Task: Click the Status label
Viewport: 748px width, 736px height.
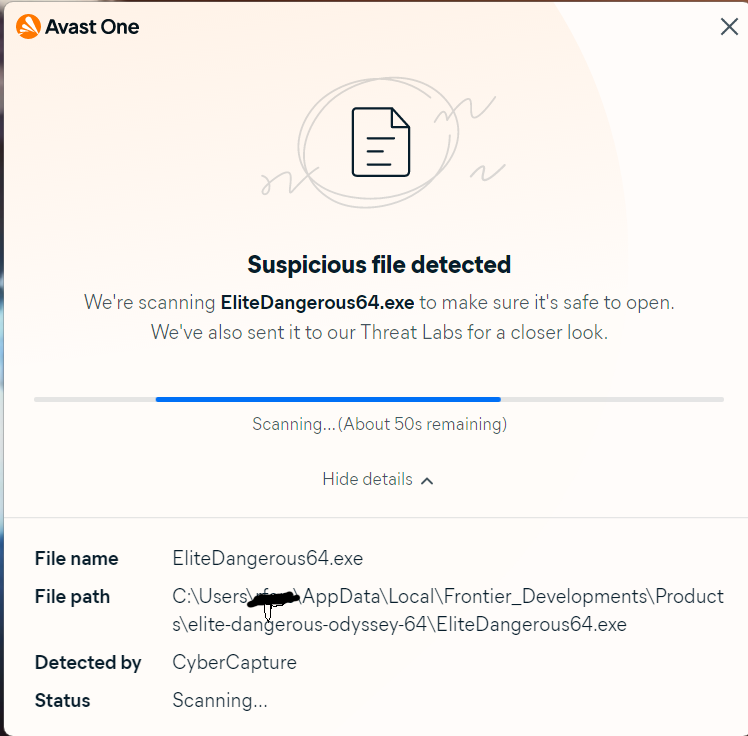Action: click(62, 700)
